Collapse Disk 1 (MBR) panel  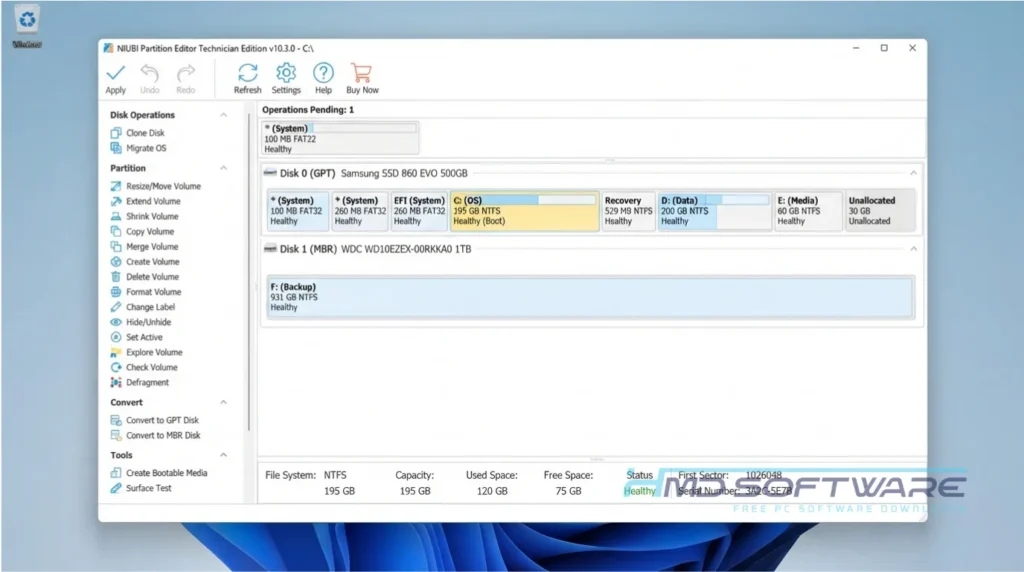click(x=913, y=249)
